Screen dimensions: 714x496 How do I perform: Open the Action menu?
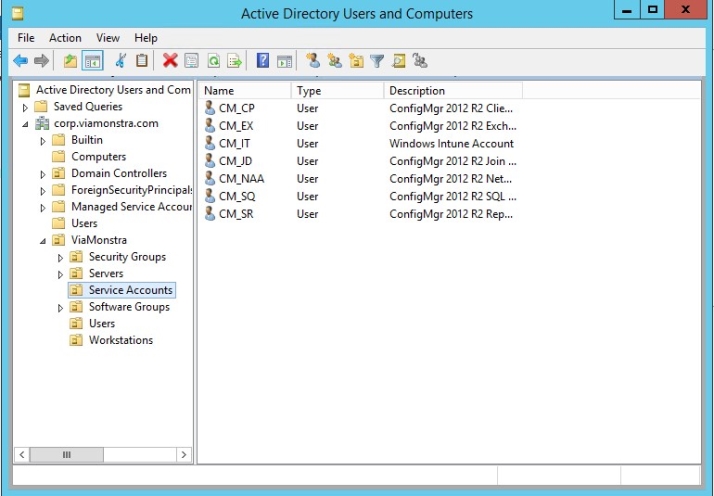(x=65, y=38)
